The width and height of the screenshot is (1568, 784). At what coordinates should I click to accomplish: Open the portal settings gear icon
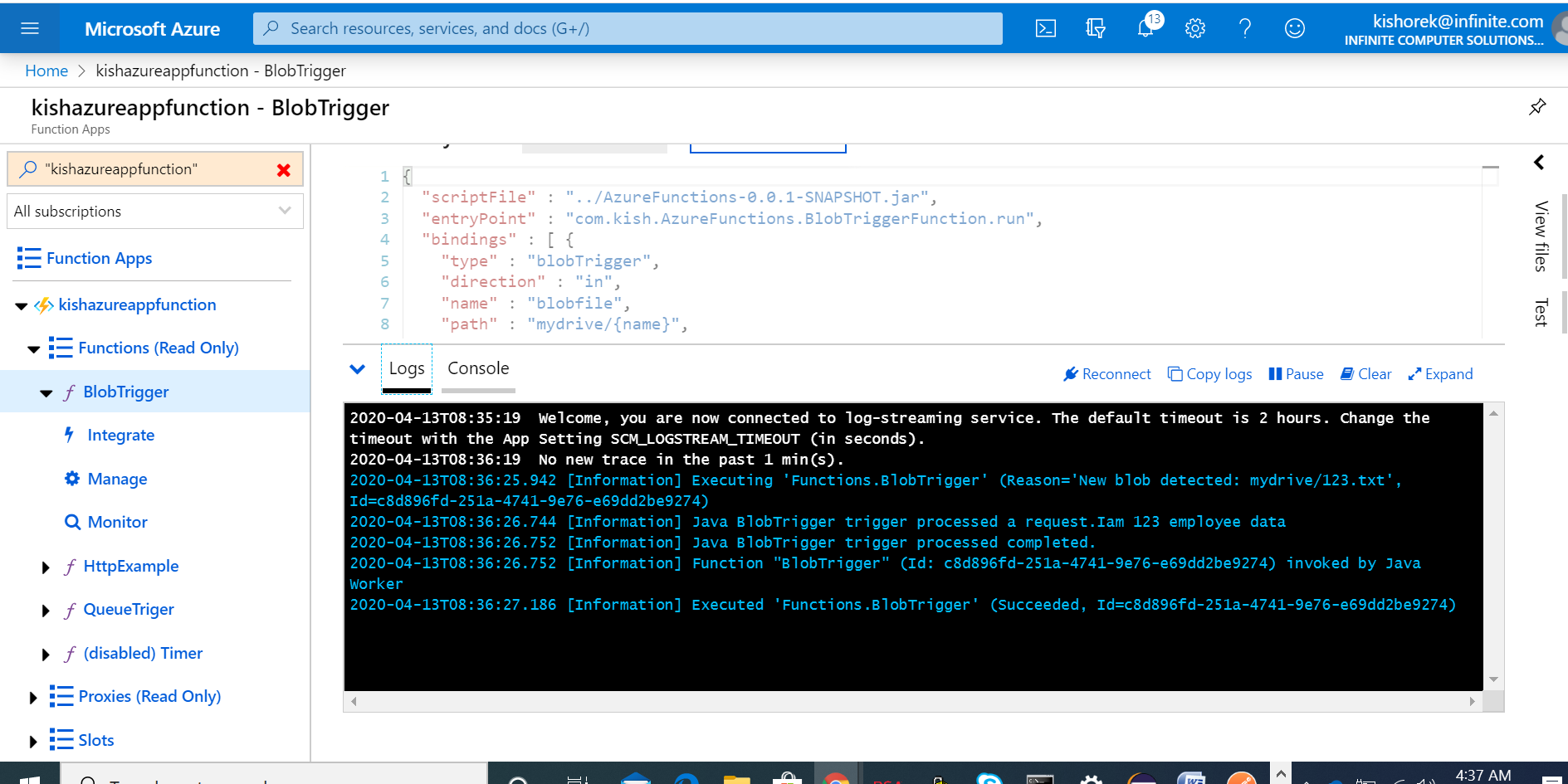click(x=1195, y=29)
